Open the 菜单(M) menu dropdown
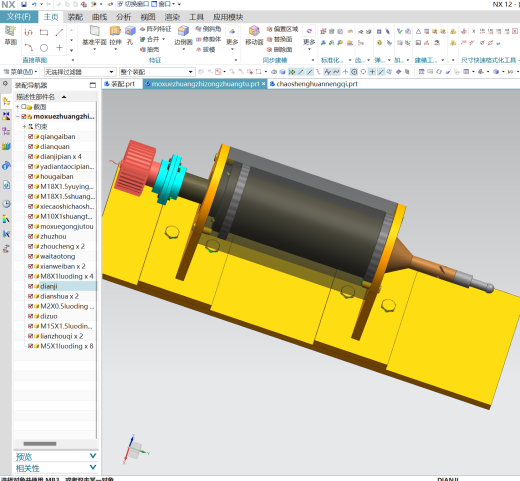This screenshot has width=520, height=481. pos(20,72)
